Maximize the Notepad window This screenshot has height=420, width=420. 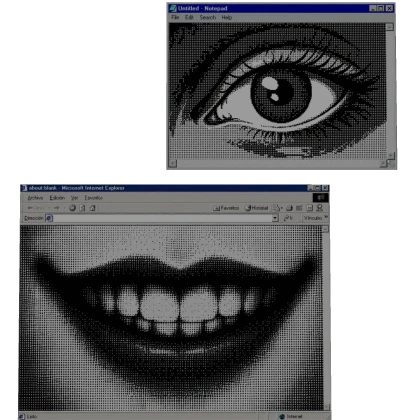380,8
